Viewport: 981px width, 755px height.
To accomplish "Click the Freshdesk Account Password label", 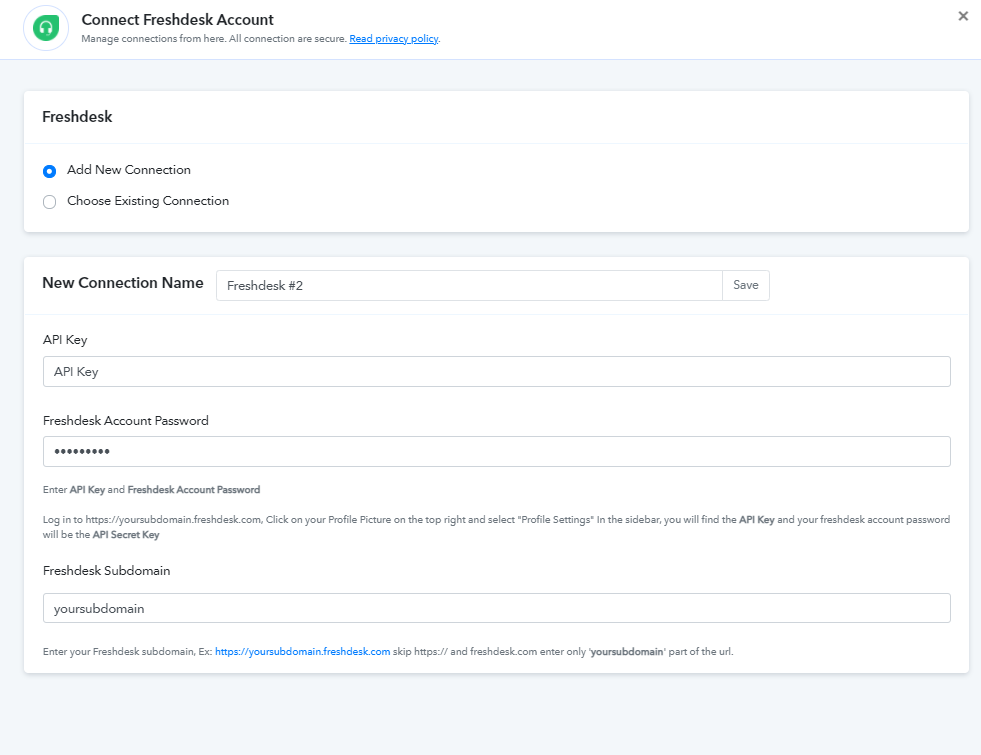I will point(126,421).
